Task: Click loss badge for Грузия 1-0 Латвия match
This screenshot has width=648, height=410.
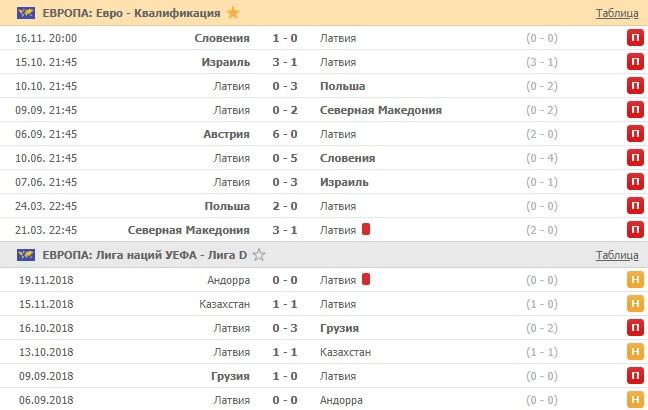Action: tap(634, 376)
